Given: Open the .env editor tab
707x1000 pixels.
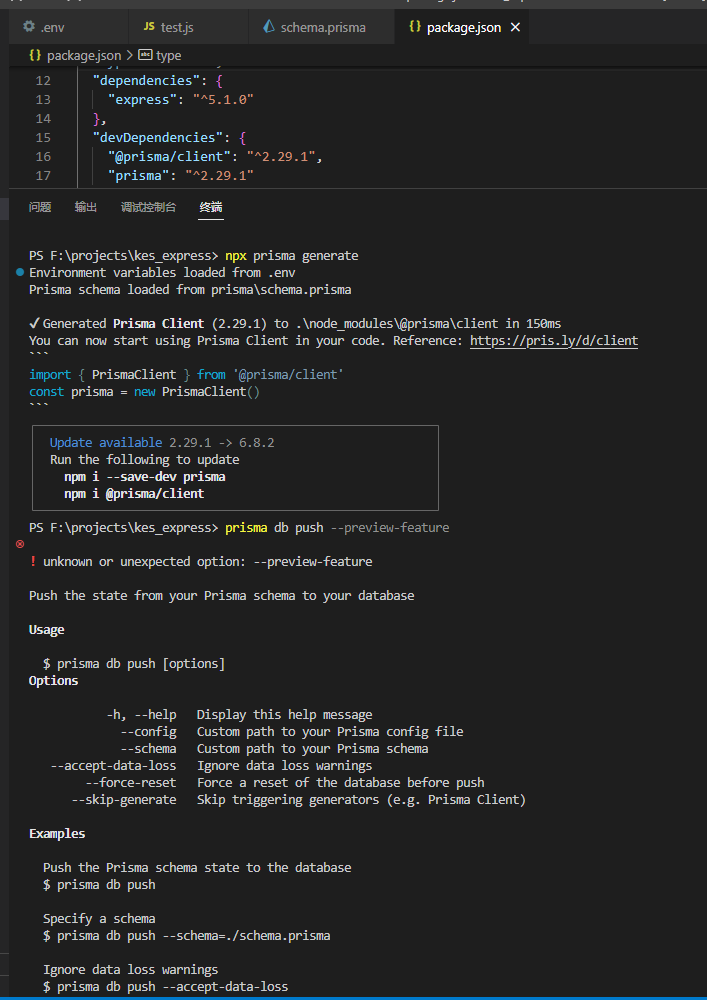Looking at the screenshot, I should click(52, 27).
